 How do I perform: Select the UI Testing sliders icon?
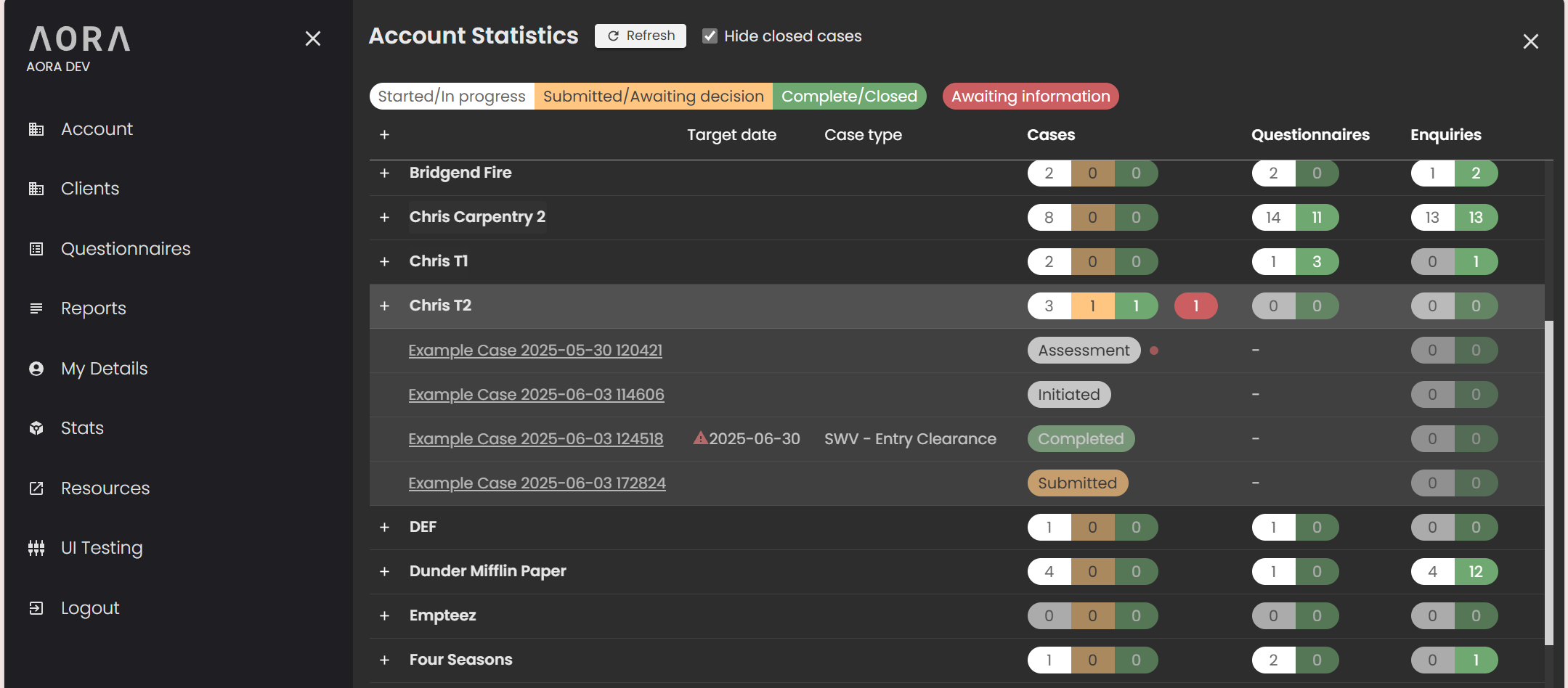tap(36, 547)
